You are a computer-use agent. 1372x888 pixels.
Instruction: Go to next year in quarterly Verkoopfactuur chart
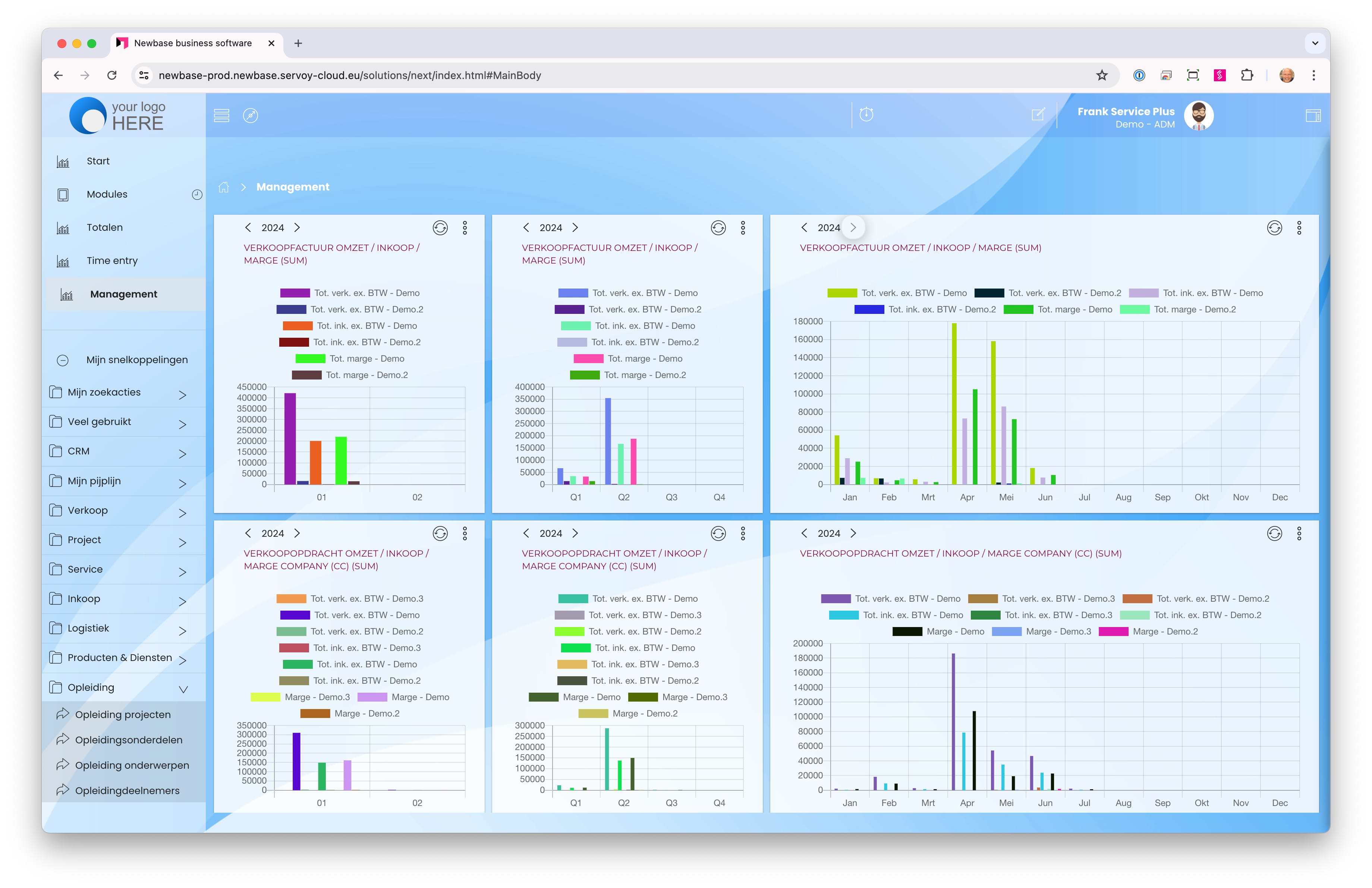point(575,228)
